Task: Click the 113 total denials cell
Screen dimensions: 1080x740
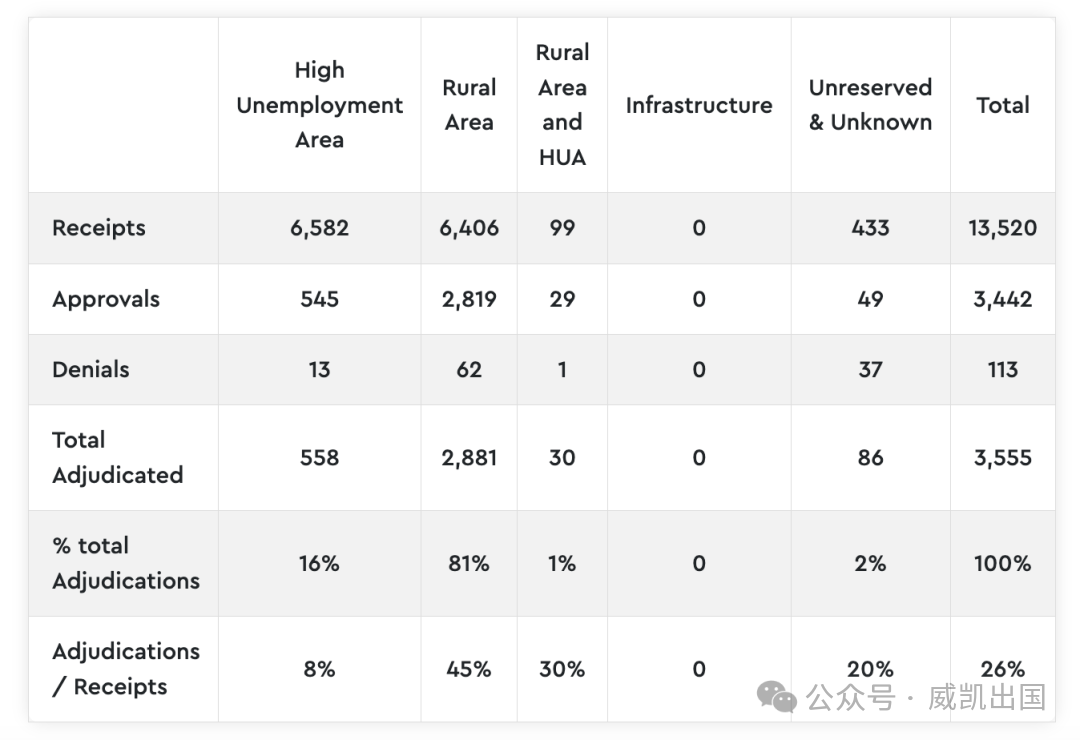Action: [x=1002, y=370]
